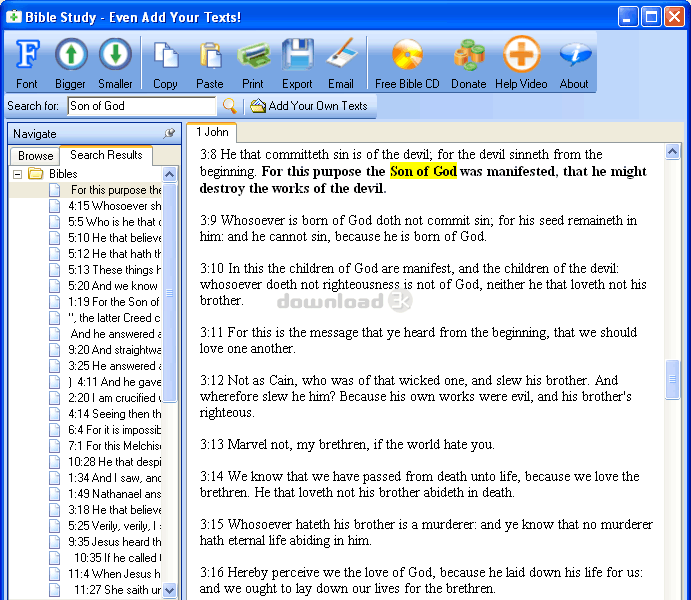The height and width of the screenshot is (600, 691).
Task: Switch to the Browse tab
Action: point(35,156)
